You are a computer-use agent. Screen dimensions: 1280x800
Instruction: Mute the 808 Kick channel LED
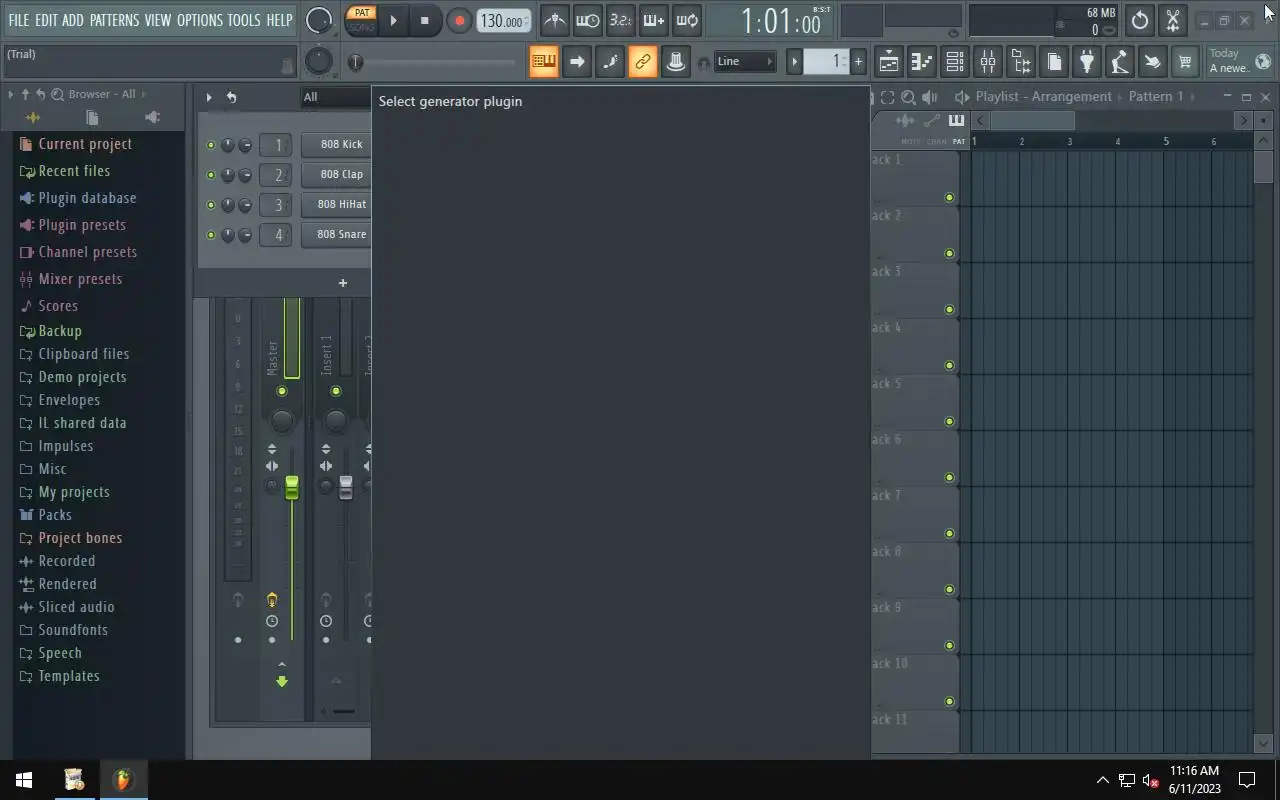click(x=211, y=145)
